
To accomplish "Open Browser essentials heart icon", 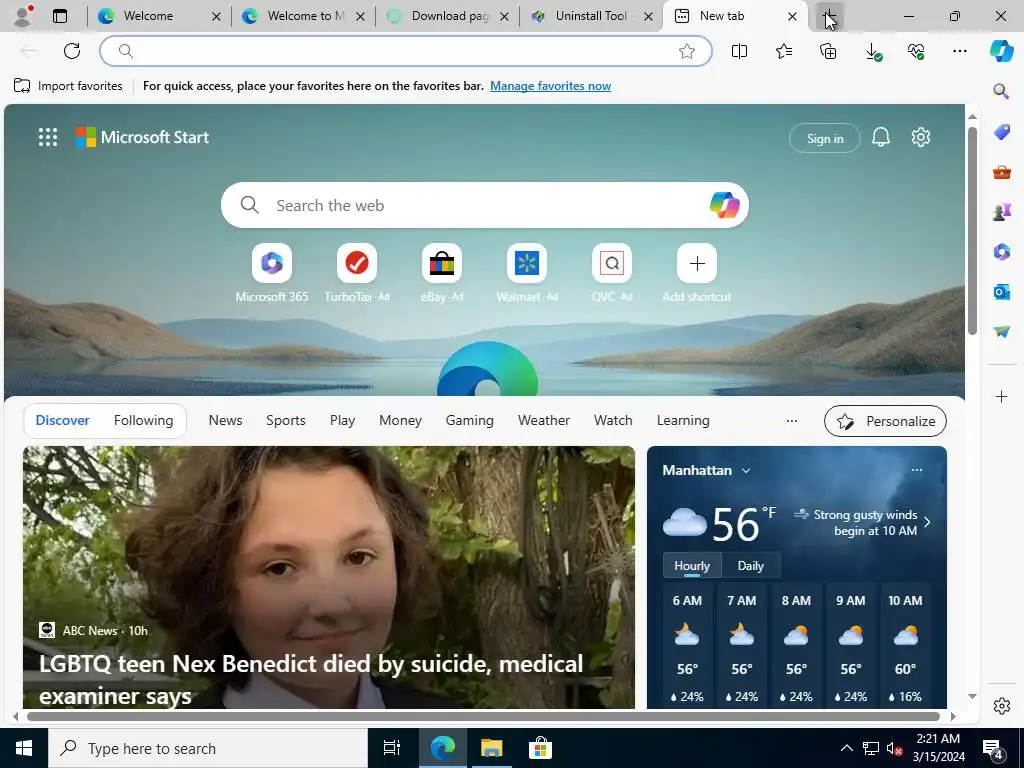I will pos(916,51).
